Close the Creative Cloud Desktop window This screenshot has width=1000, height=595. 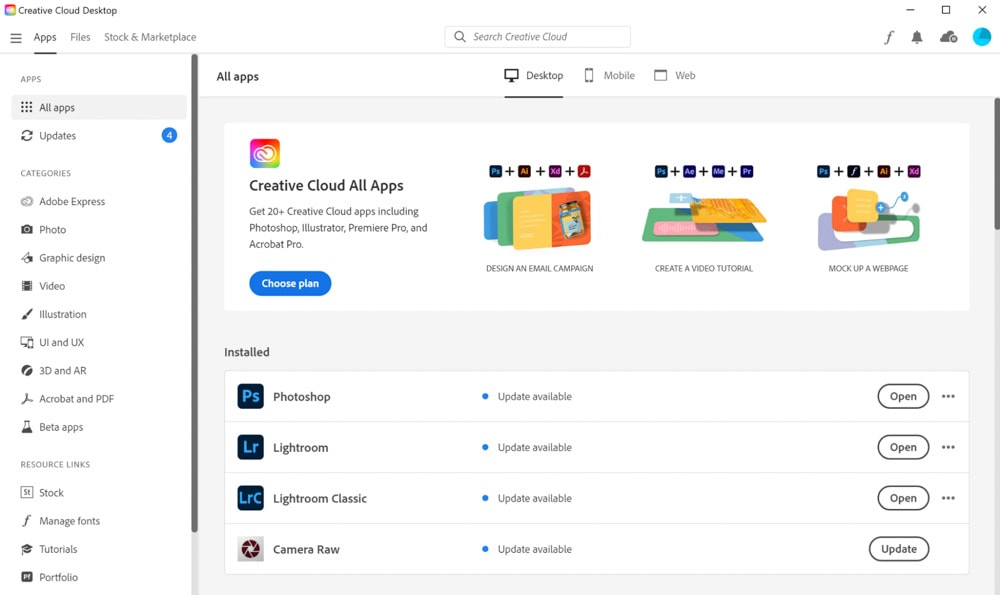982,10
